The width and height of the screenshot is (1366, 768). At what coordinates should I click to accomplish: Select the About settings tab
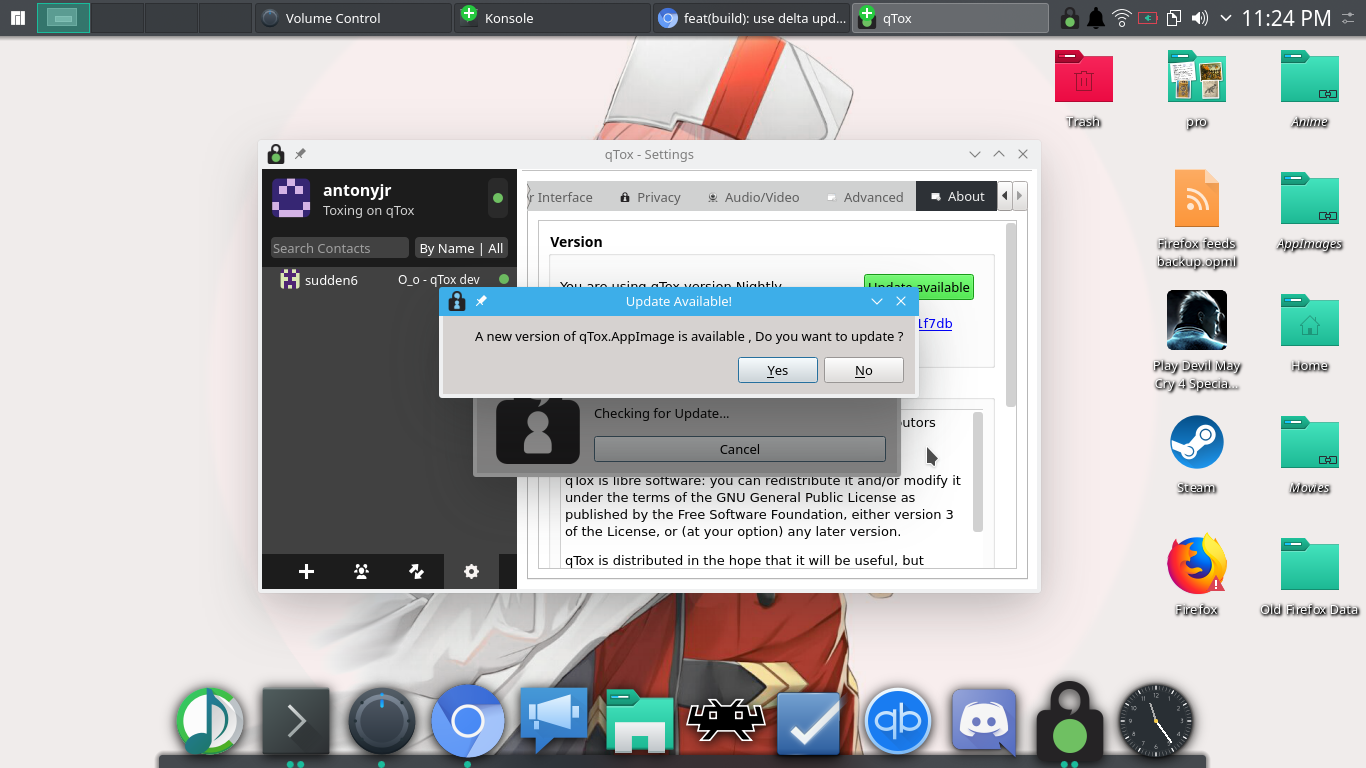[x=957, y=197]
